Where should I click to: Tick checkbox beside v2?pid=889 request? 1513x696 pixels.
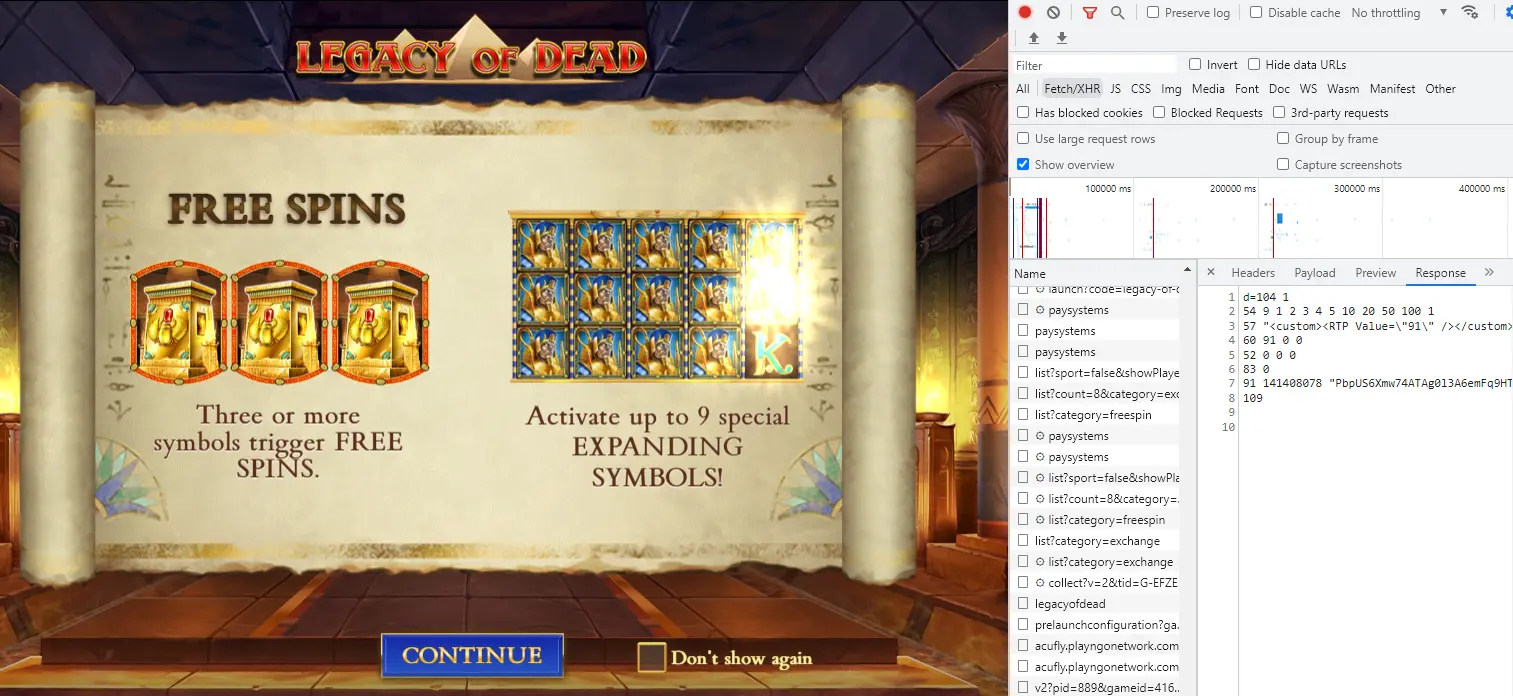[1023, 688]
